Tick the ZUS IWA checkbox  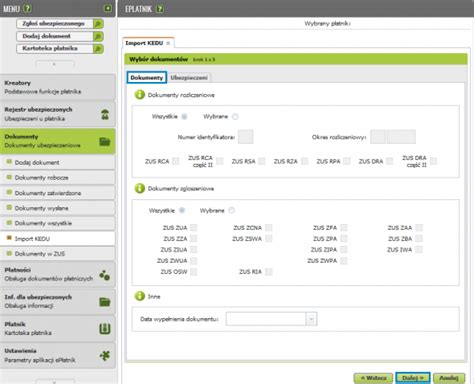(419, 250)
